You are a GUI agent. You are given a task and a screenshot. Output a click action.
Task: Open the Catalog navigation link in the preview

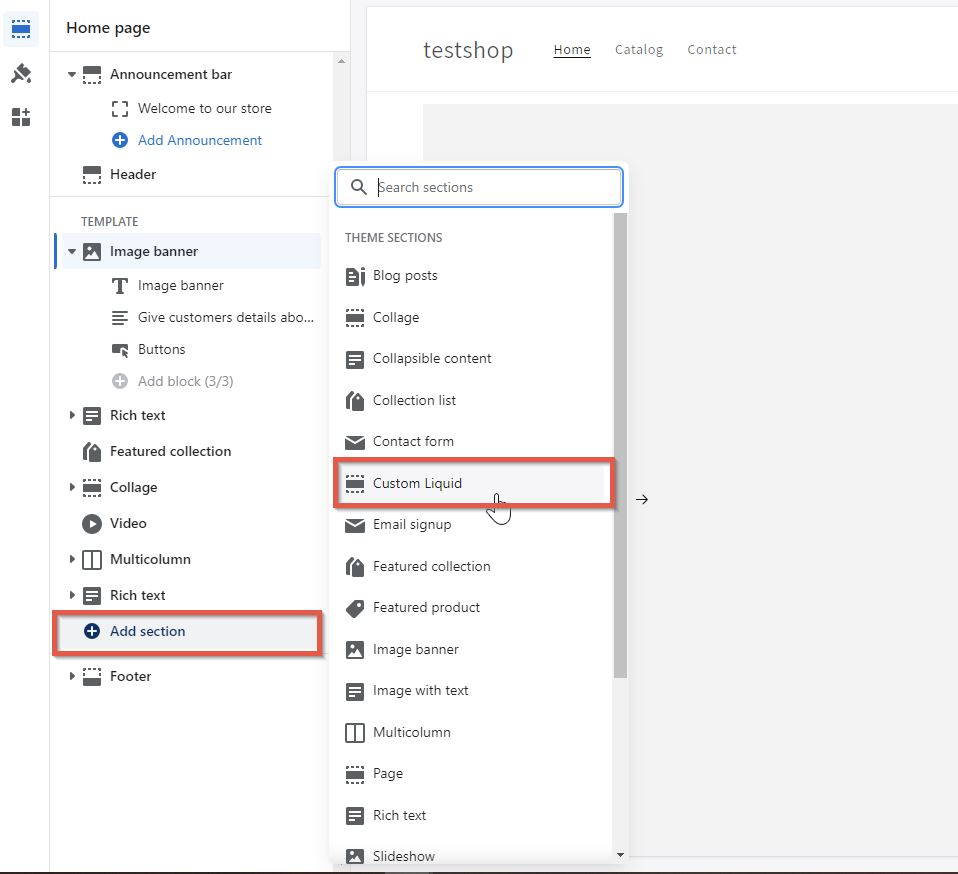pos(639,48)
